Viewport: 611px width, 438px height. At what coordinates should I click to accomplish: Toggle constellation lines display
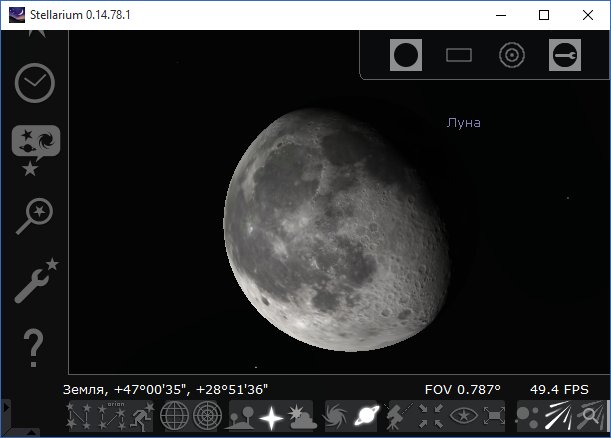80,416
